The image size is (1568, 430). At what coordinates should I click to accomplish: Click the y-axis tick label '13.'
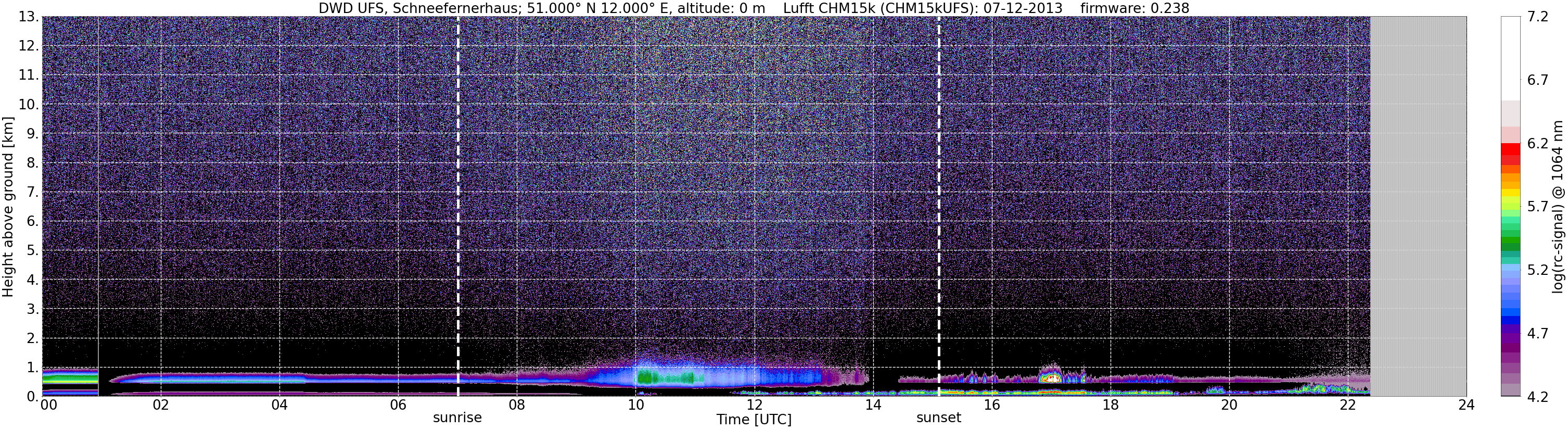coord(29,17)
